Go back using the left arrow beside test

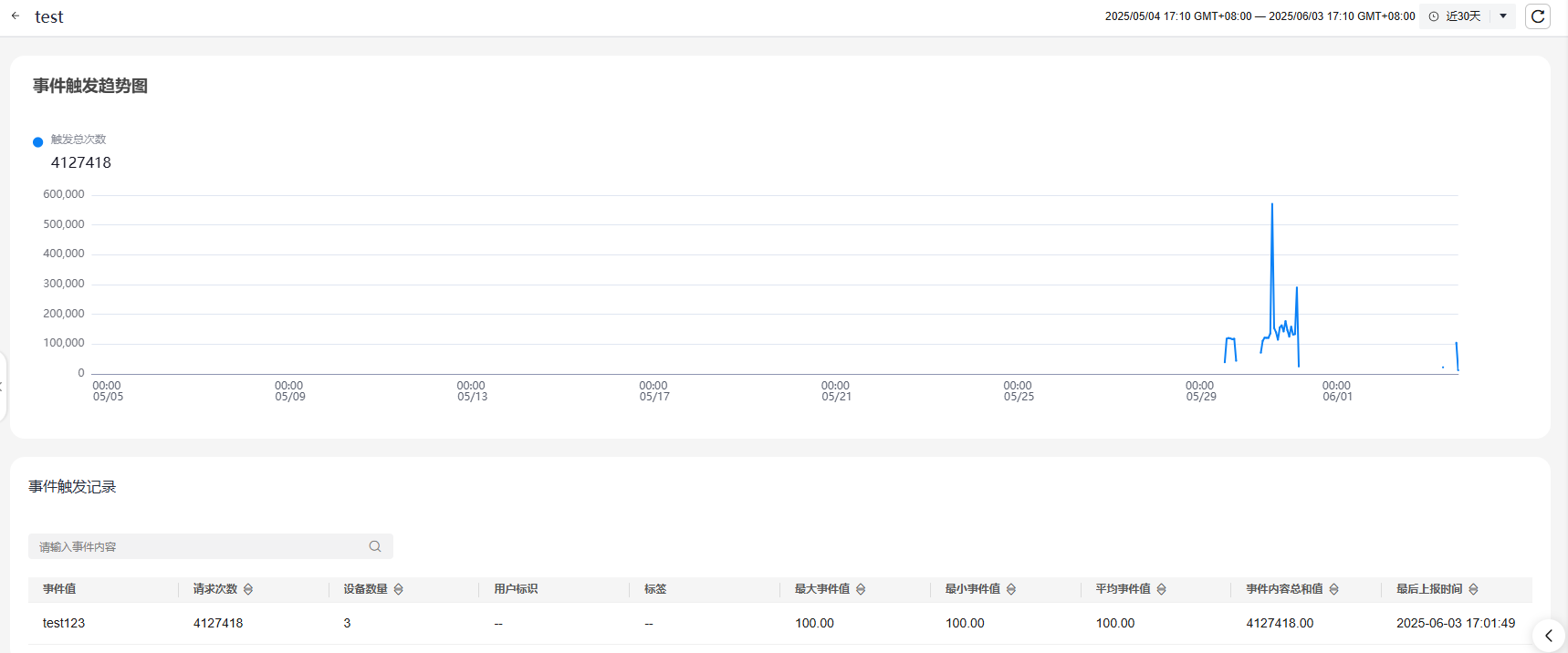(x=16, y=16)
